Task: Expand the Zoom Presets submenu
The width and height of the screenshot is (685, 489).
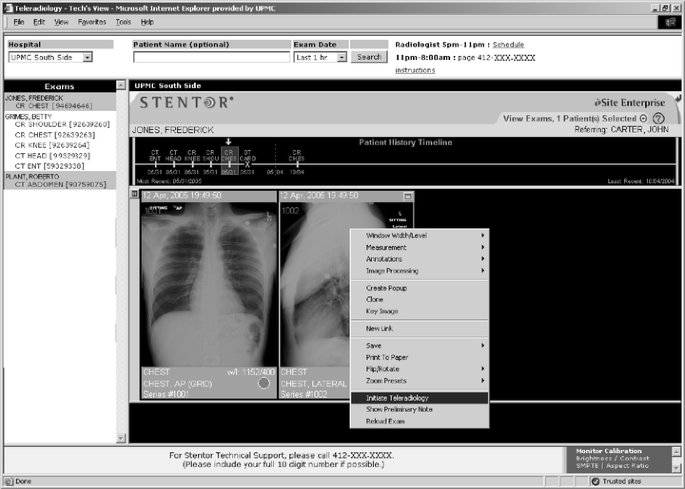Action: 420,381
